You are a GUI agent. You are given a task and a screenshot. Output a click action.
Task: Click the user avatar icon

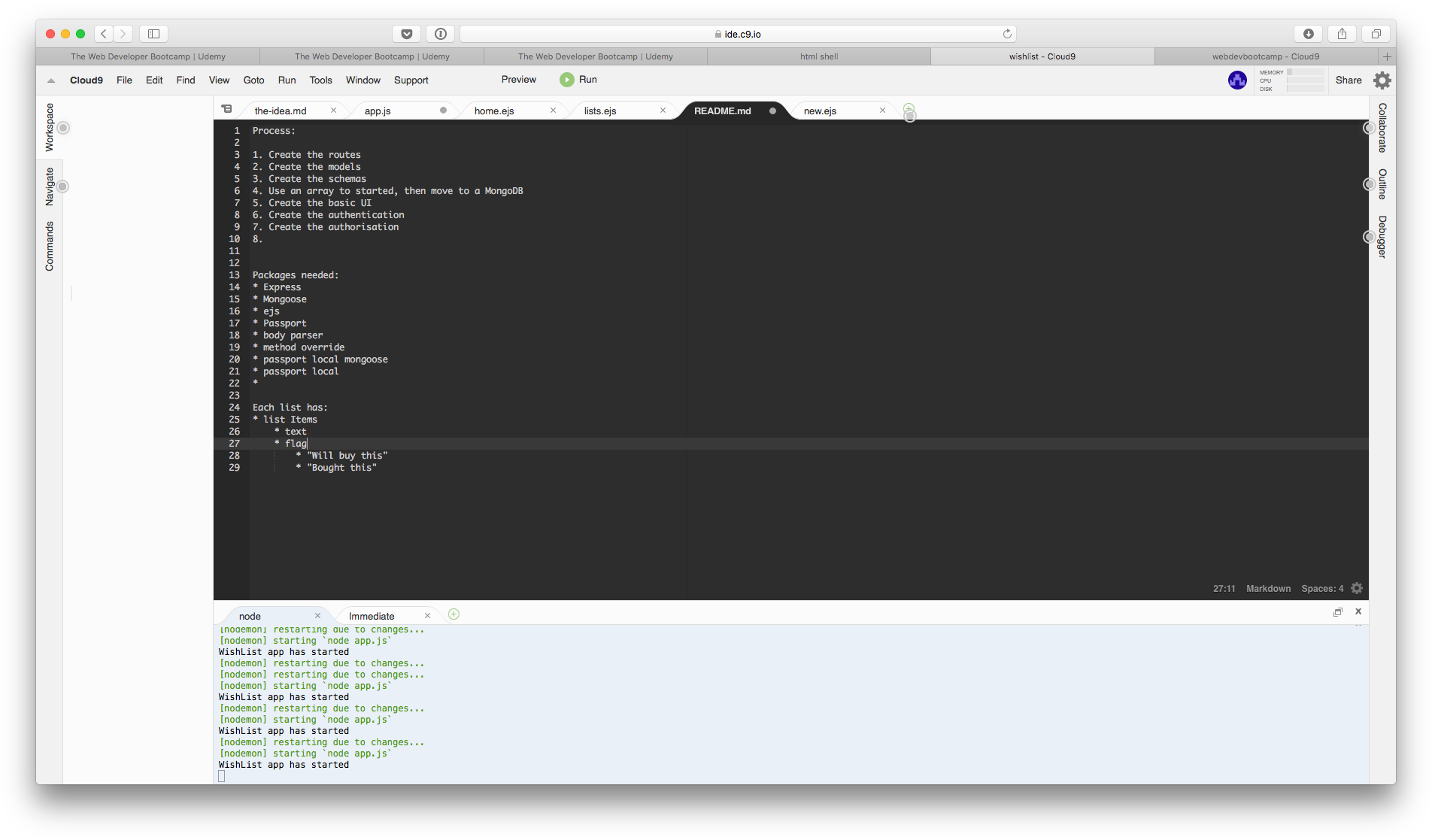[1237, 80]
